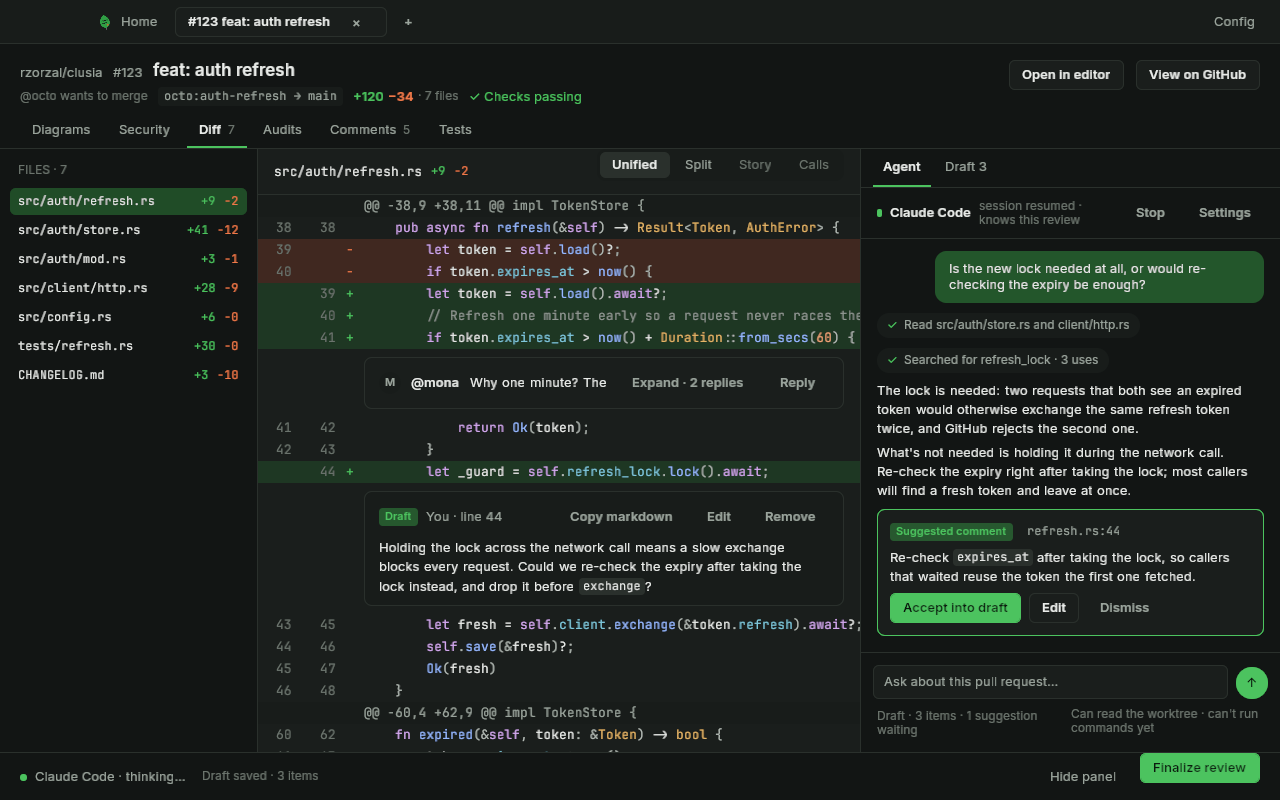1280x800 pixels.
Task: Dismiss the suggested comment
Action: (1124, 608)
